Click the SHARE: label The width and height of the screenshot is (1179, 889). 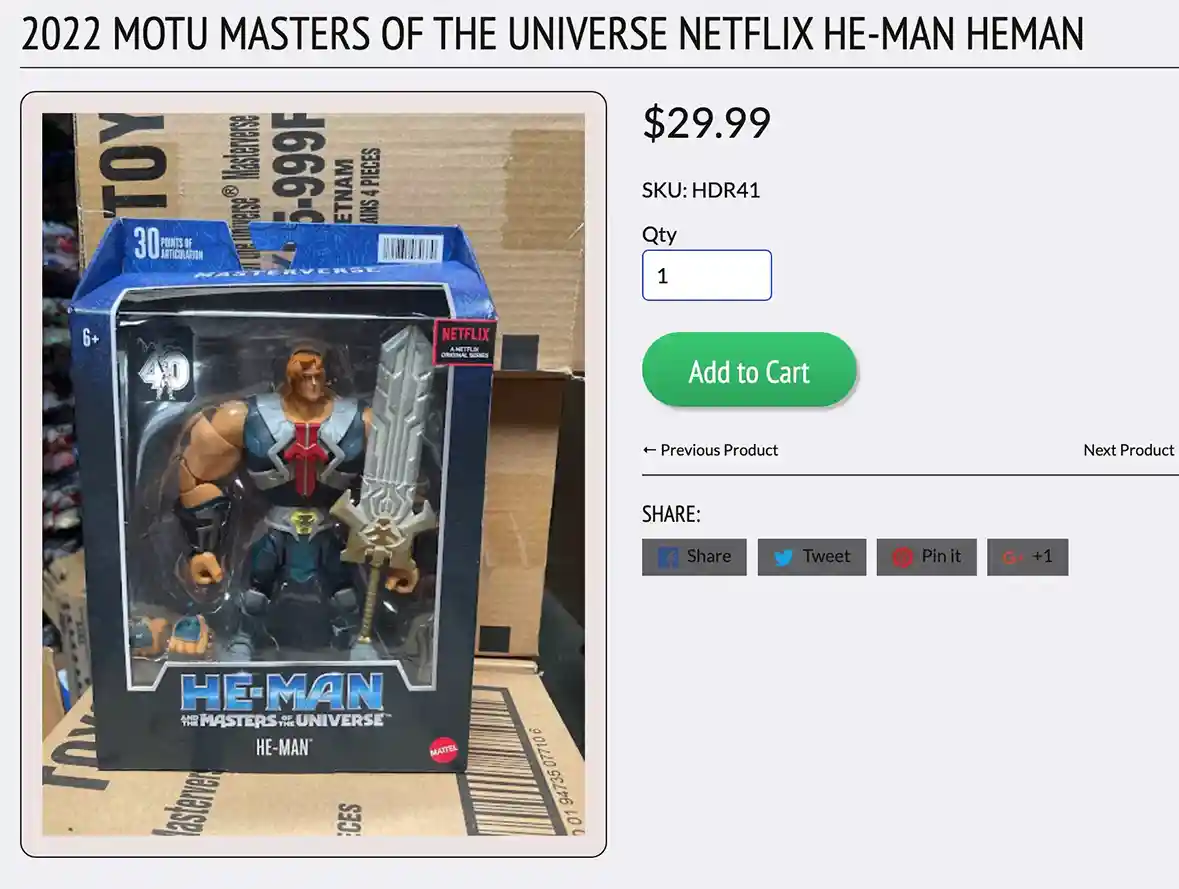pos(671,514)
